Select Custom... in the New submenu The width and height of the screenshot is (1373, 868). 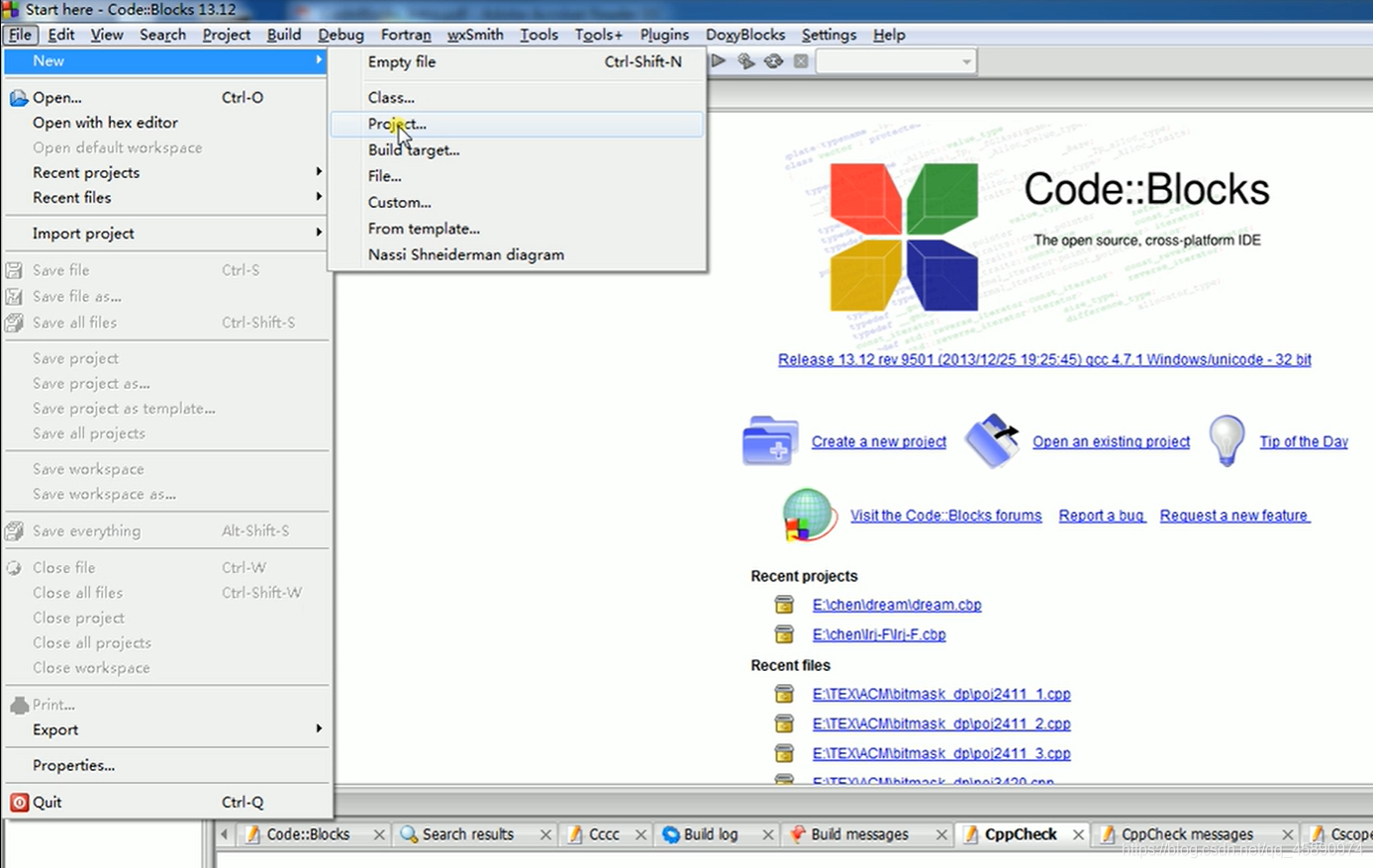(517, 202)
